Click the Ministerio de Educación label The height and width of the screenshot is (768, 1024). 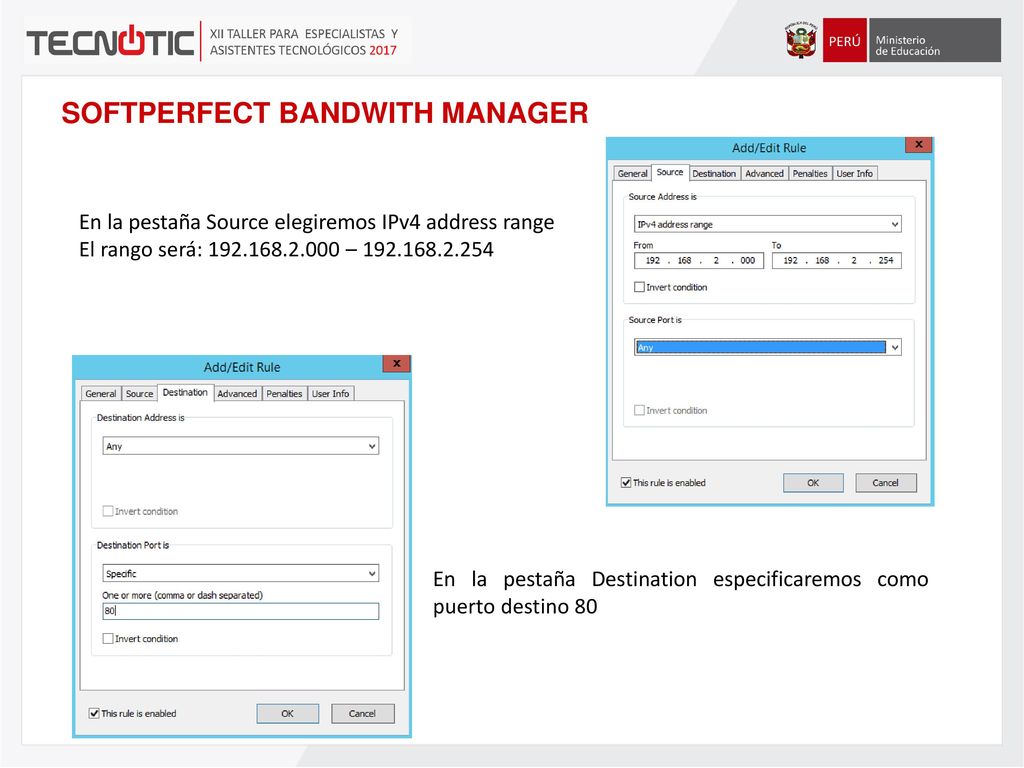point(908,45)
